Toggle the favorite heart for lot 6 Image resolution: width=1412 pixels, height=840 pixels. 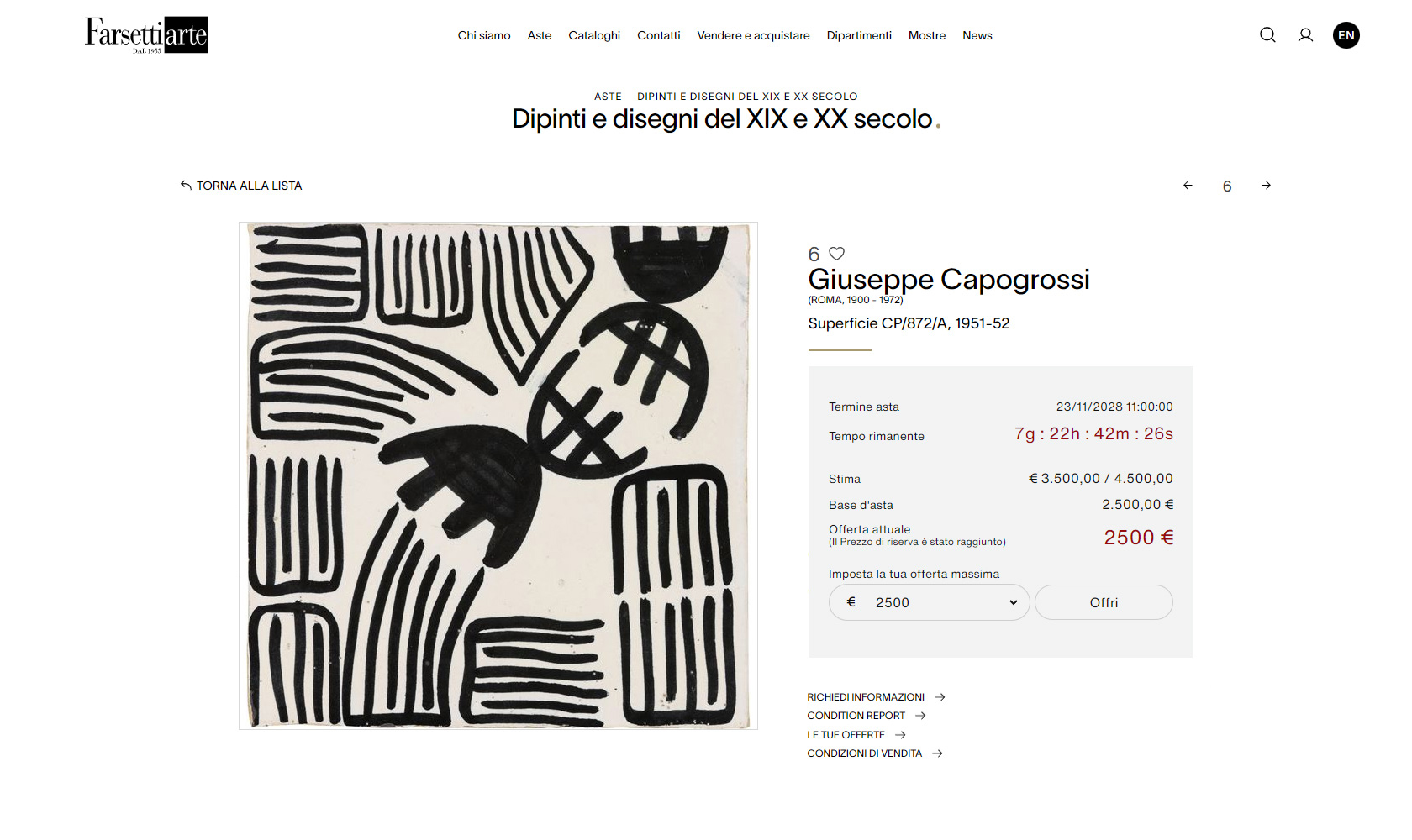(836, 254)
